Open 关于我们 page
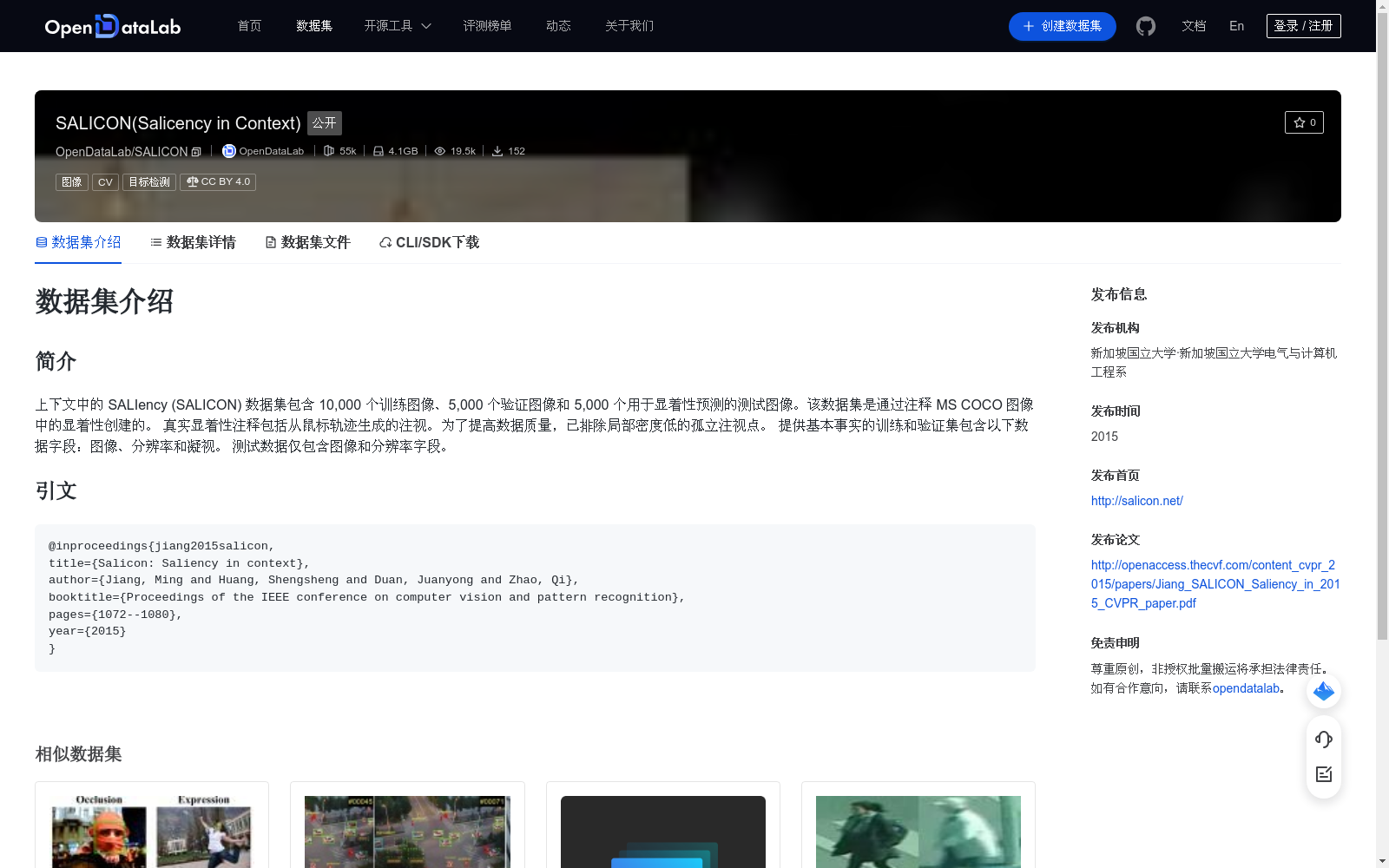 pyautogui.click(x=629, y=26)
